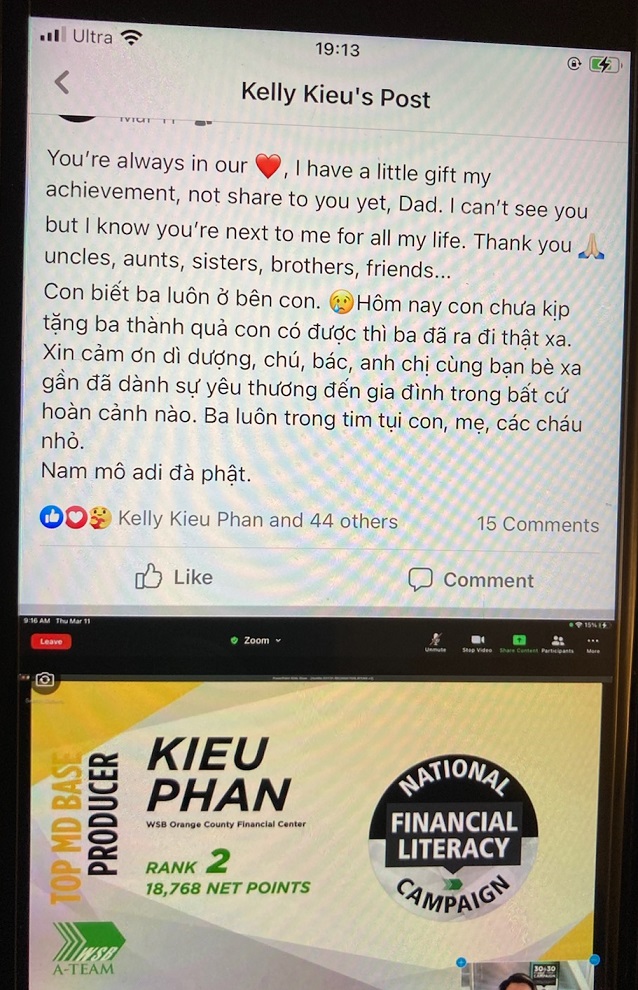The height and width of the screenshot is (990, 638).
Task: Open the Participants panel in Zoom
Action: 558,643
